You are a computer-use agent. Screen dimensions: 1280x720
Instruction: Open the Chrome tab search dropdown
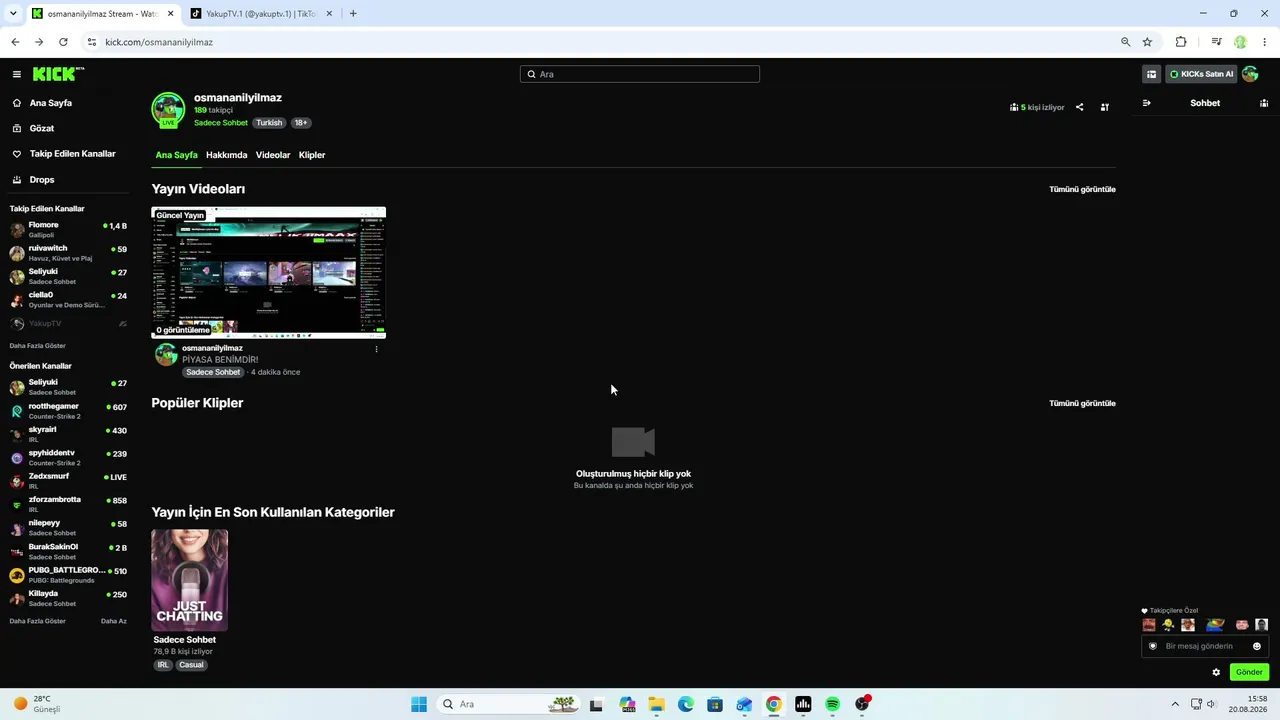click(13, 14)
